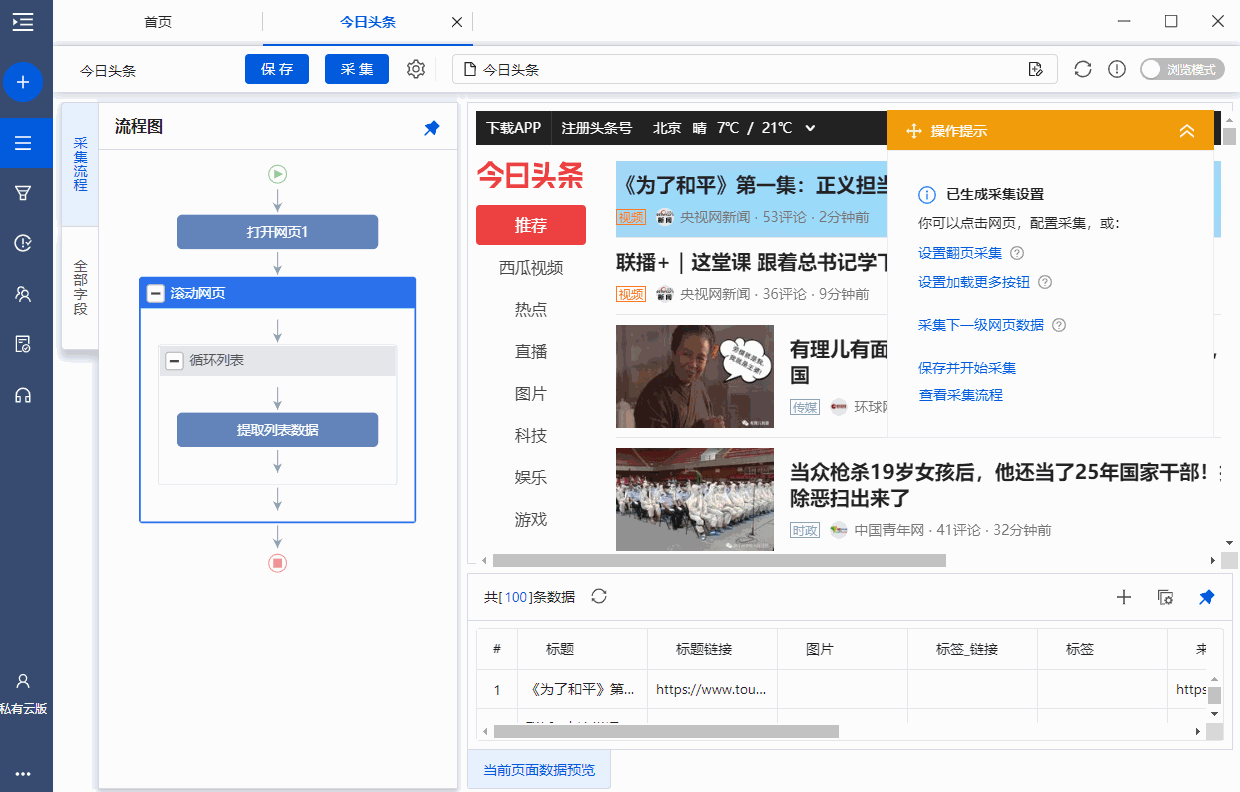
Task: Click the data table horizontal scrollbar
Action: [x=666, y=732]
